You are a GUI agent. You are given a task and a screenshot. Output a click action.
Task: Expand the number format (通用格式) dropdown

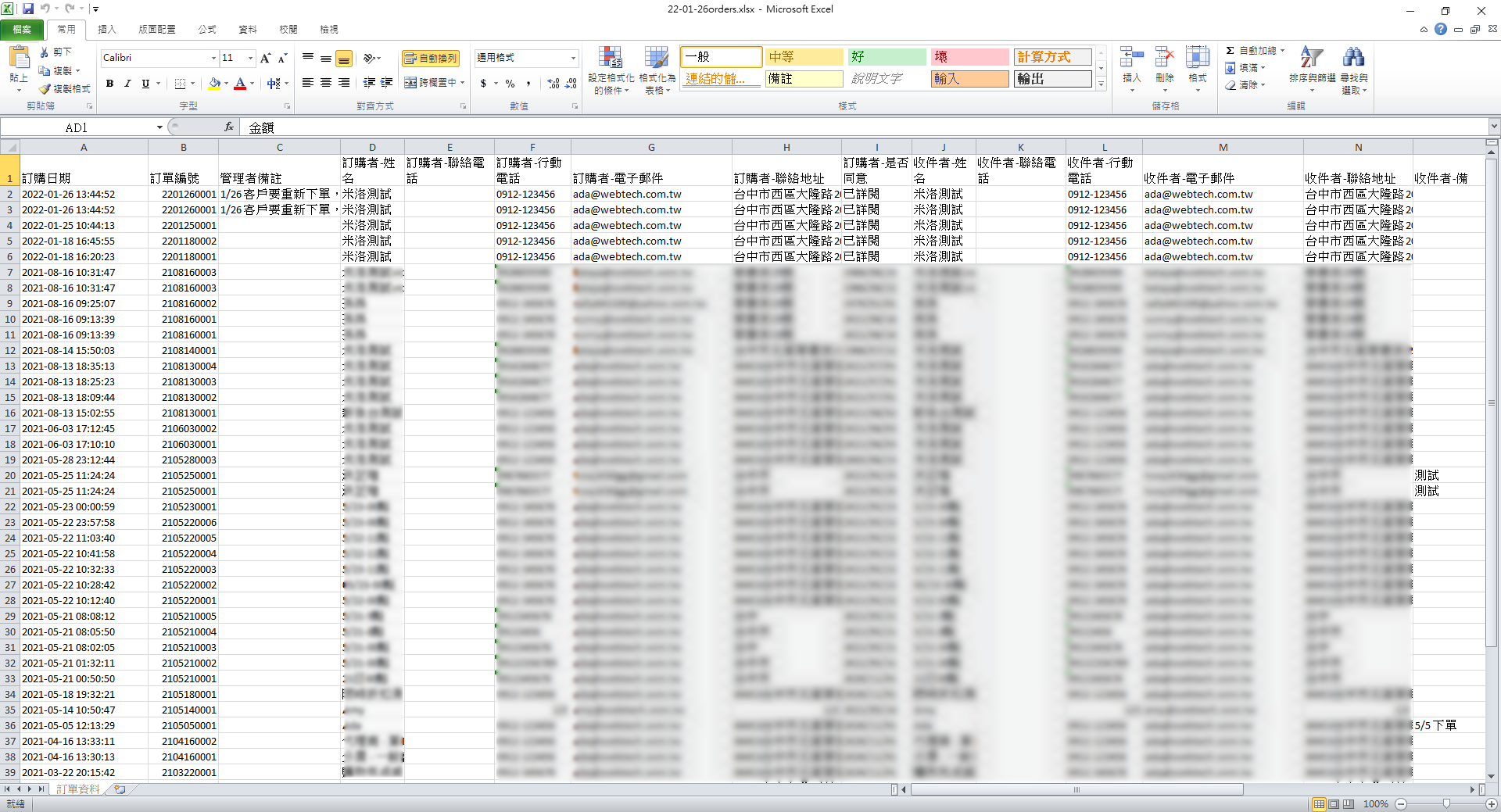coord(573,58)
